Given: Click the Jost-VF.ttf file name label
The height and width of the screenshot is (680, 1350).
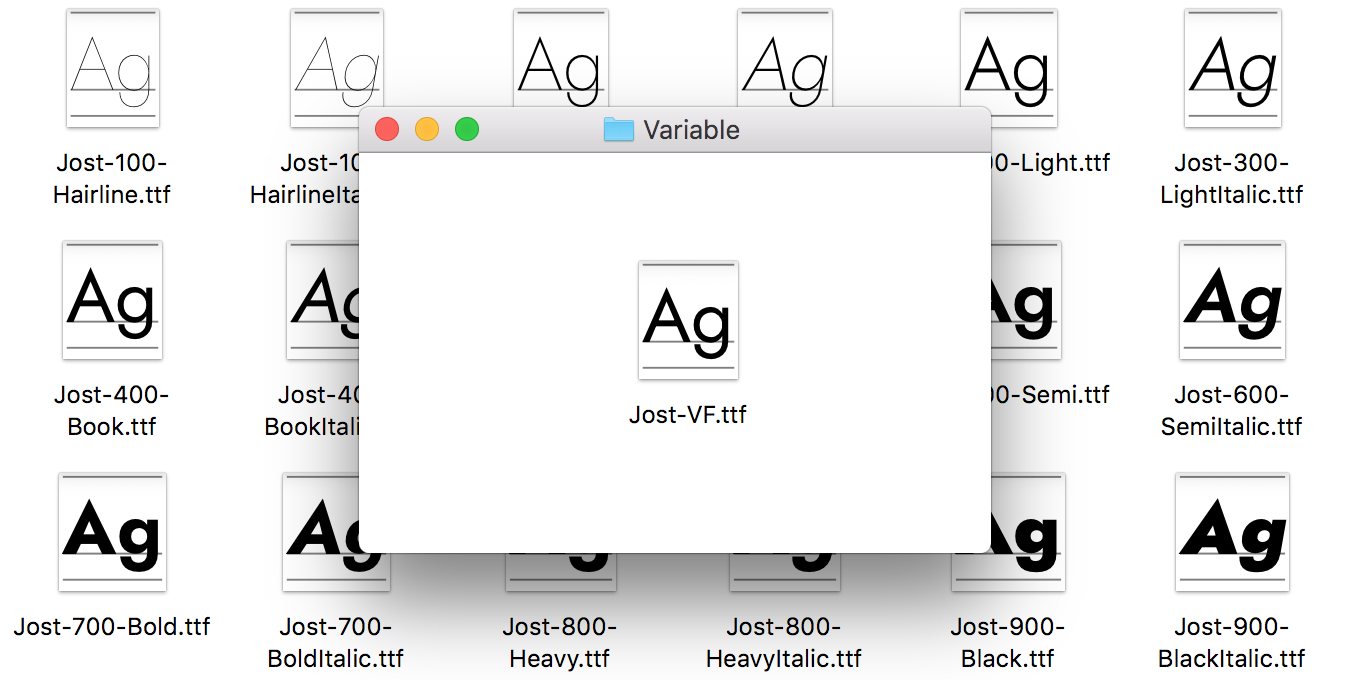Looking at the screenshot, I should coord(688,414).
